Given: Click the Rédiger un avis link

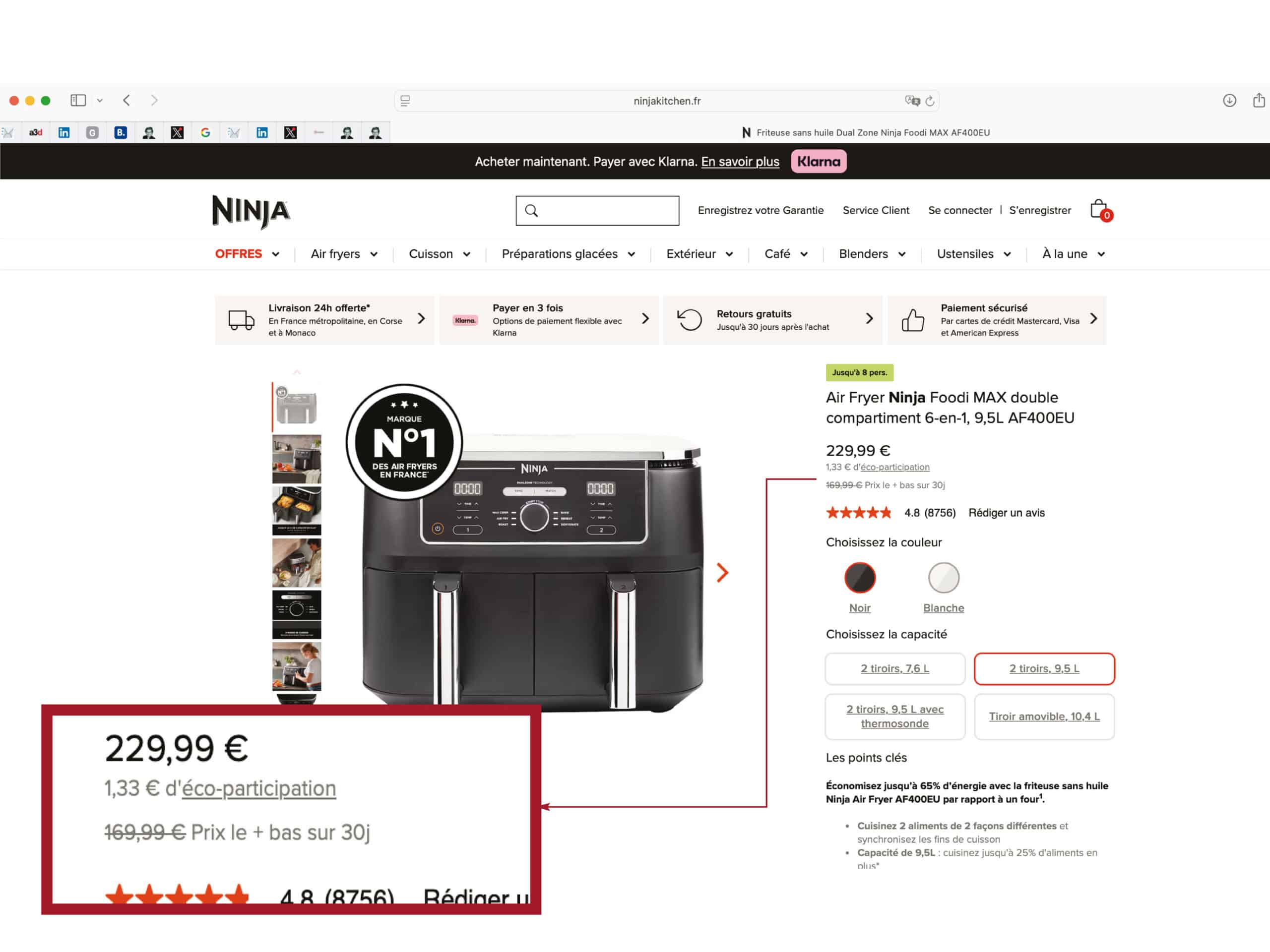Looking at the screenshot, I should tap(1006, 512).
